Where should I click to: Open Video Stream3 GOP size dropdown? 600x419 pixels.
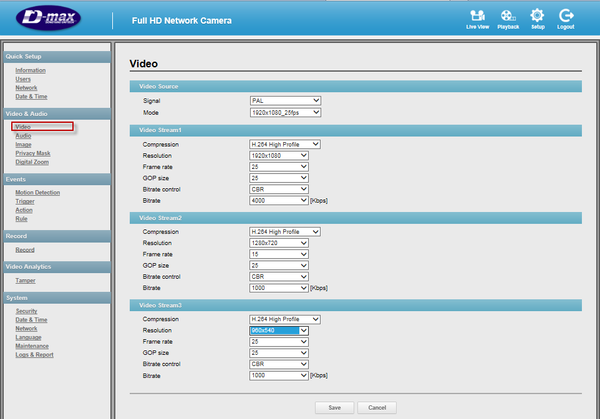pyautogui.click(x=279, y=353)
